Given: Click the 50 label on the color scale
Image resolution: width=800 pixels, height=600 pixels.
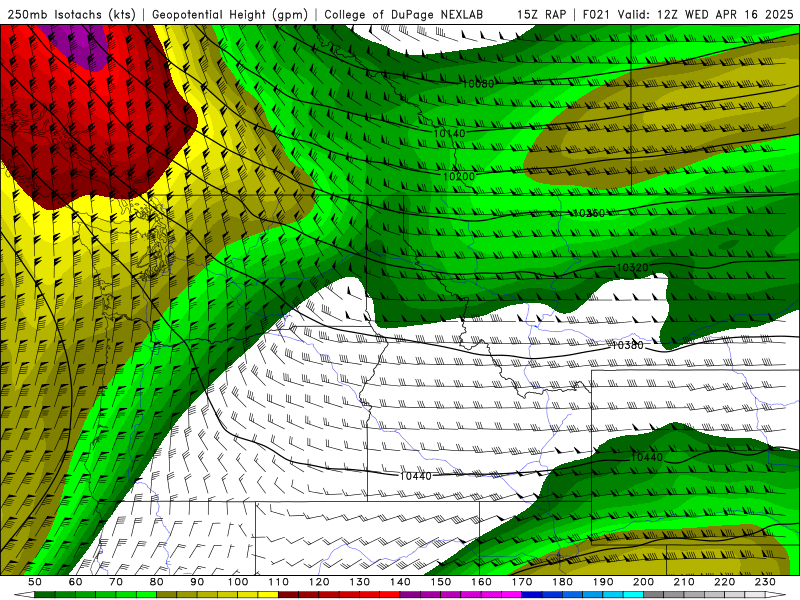Looking at the screenshot, I should point(35,582).
